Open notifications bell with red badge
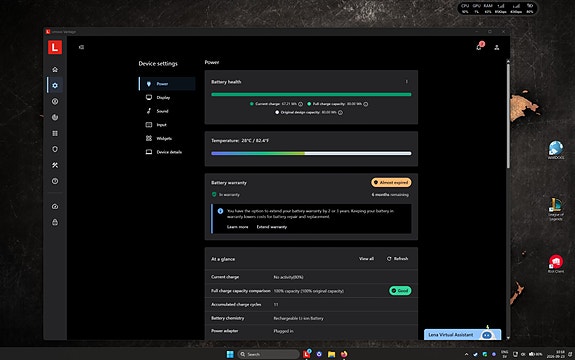Viewport: 575px width, 360px height. tap(480, 46)
